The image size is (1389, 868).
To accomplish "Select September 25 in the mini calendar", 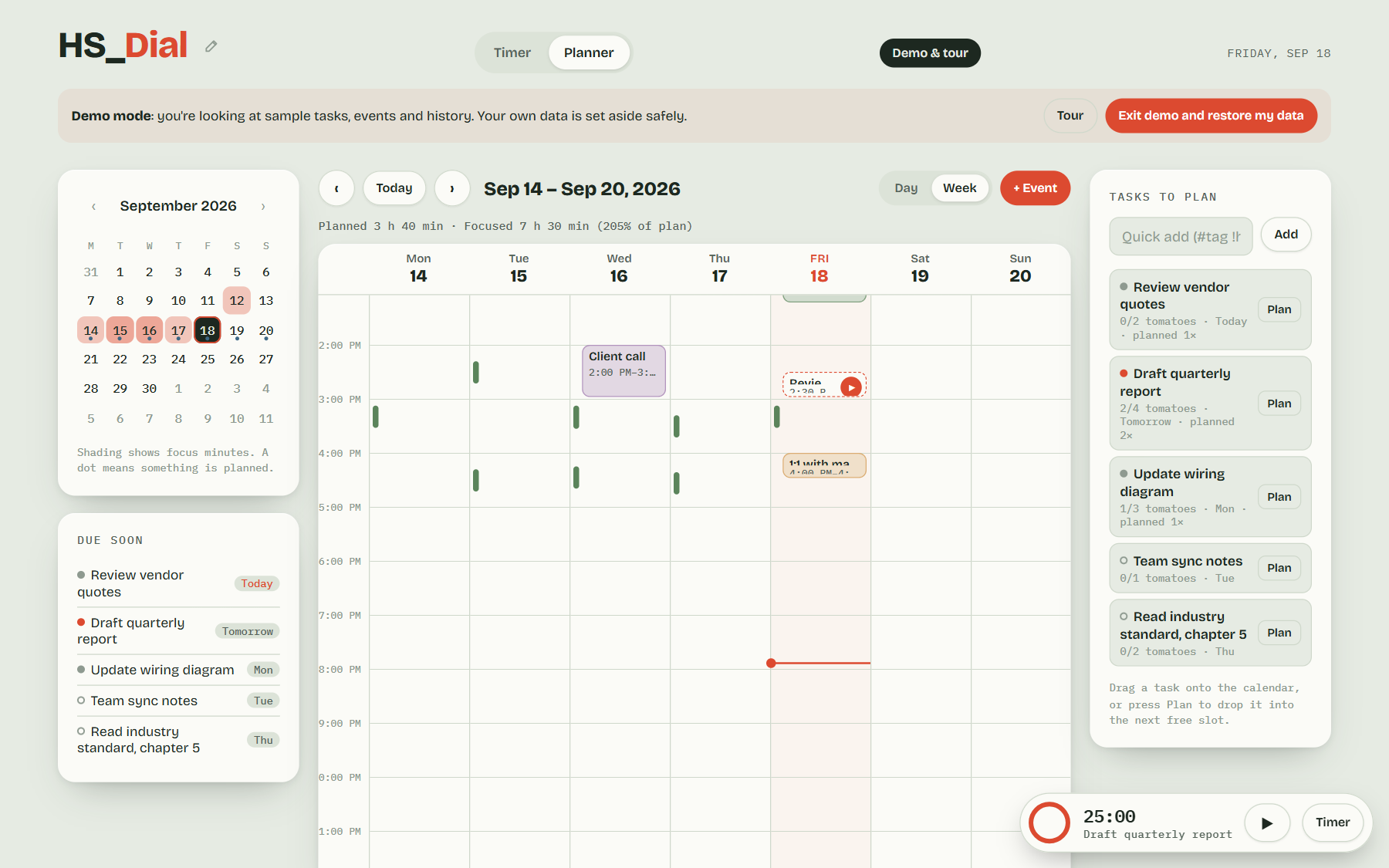I will [208, 360].
